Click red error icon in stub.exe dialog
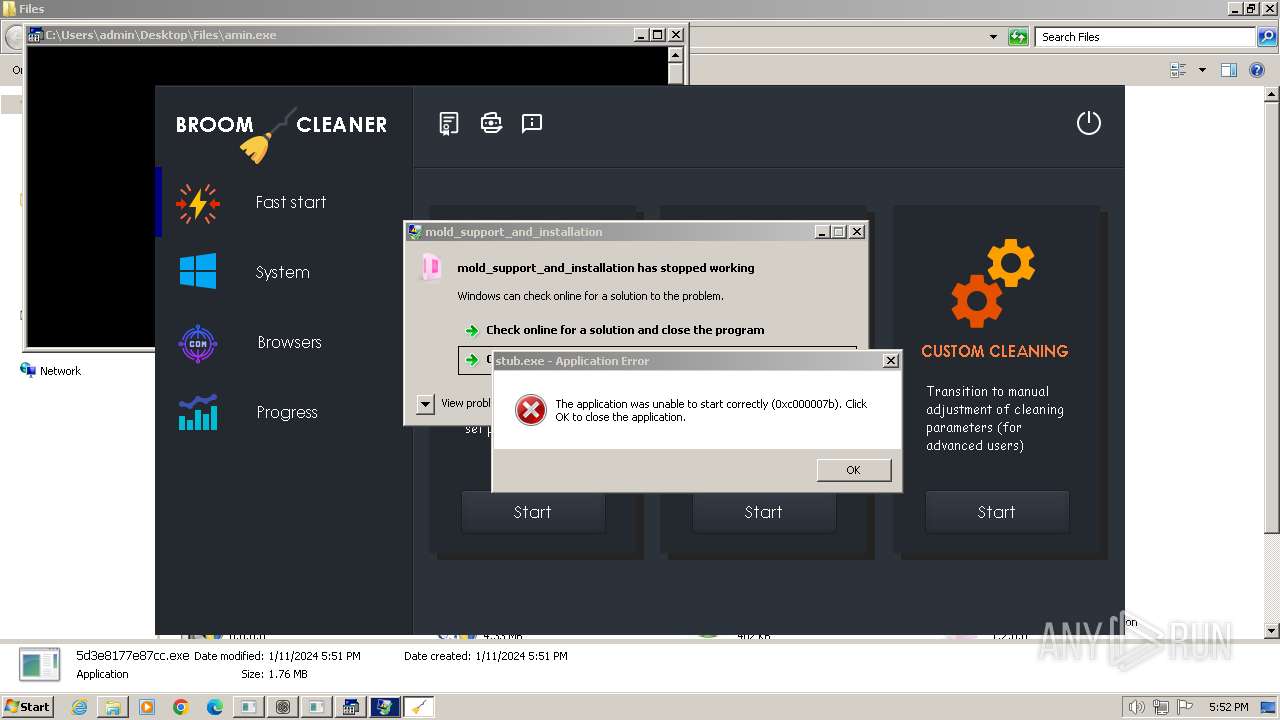The width and height of the screenshot is (1280, 720). click(530, 410)
